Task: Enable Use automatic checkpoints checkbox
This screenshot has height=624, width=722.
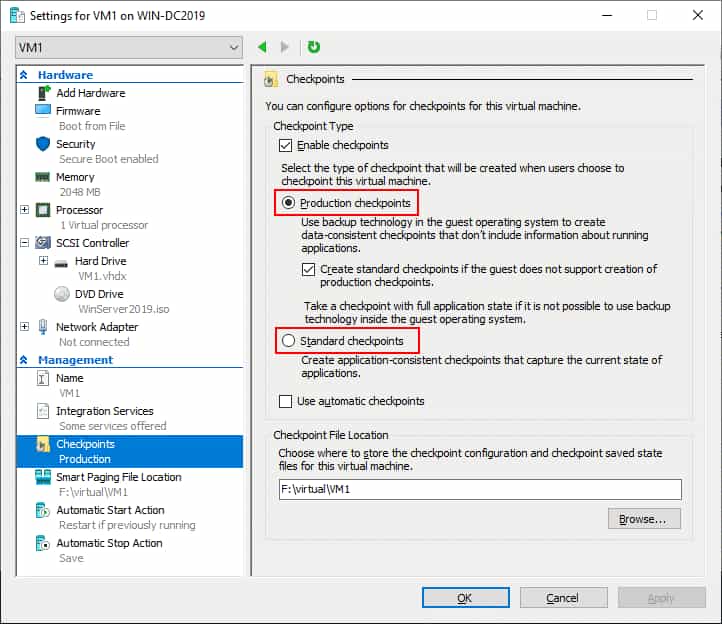Action: (x=287, y=401)
